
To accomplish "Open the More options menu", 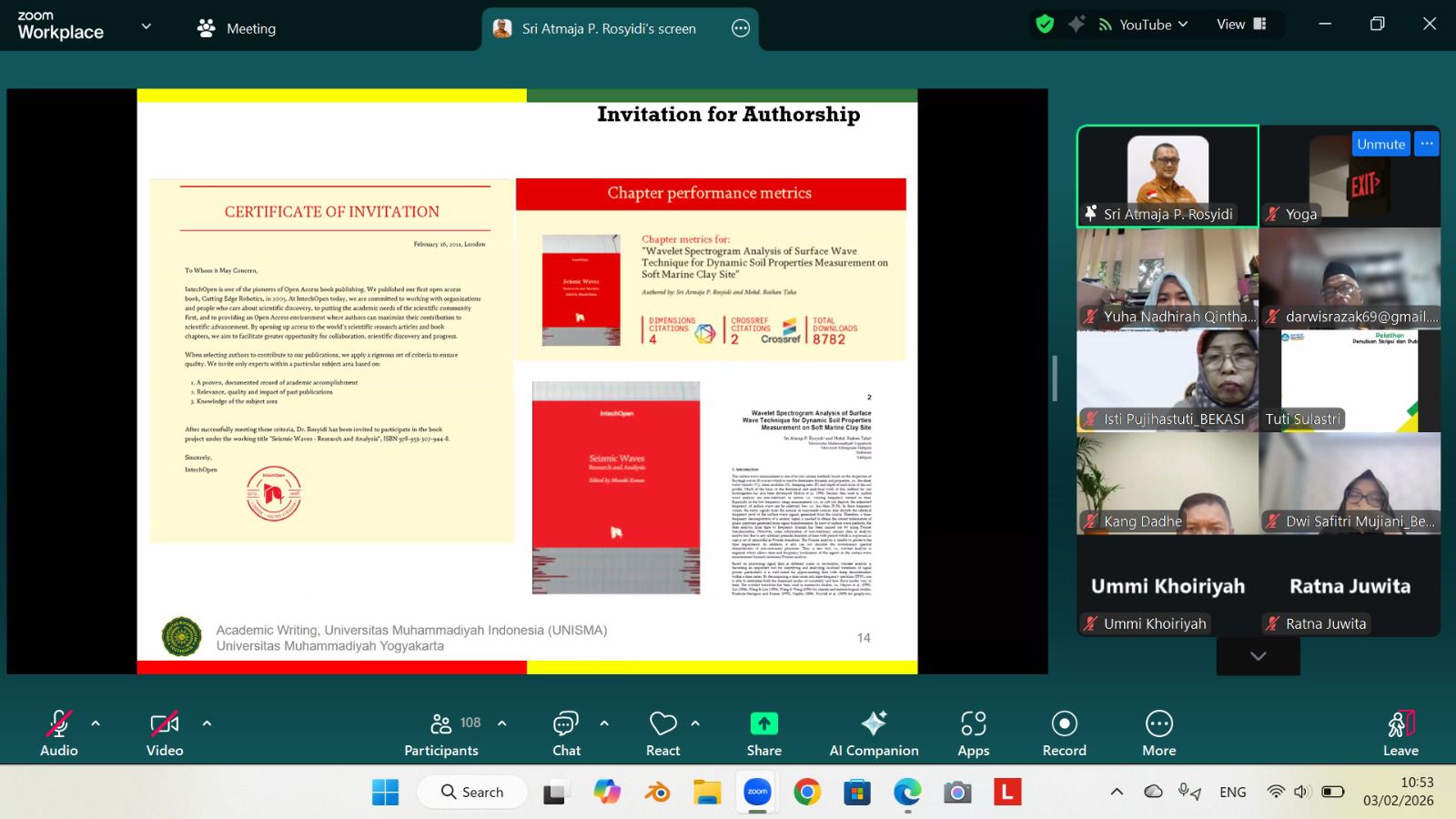I will 1159,733.
